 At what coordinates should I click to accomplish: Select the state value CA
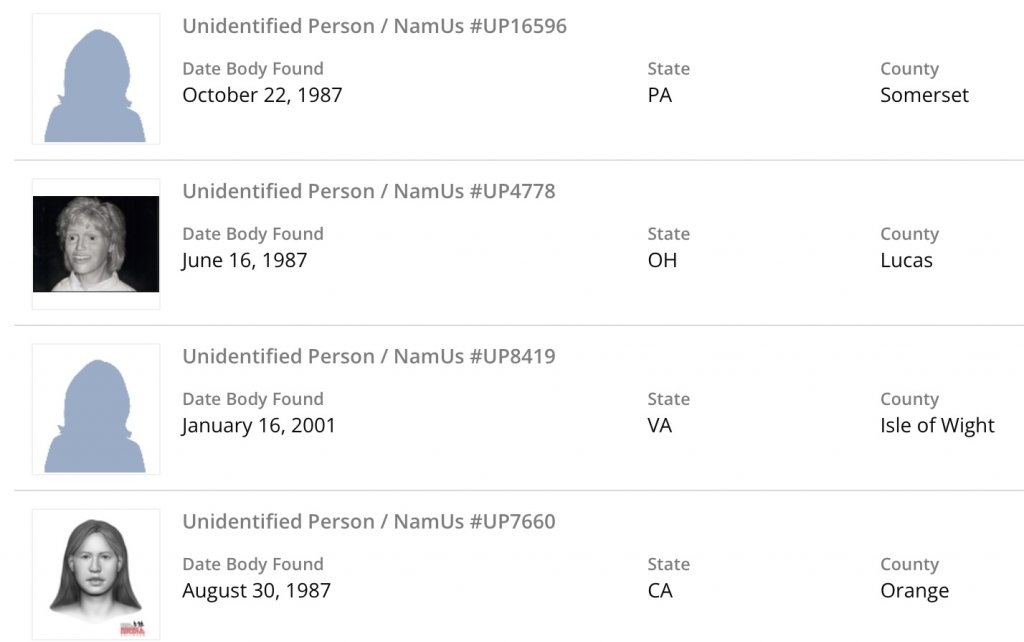[660, 590]
